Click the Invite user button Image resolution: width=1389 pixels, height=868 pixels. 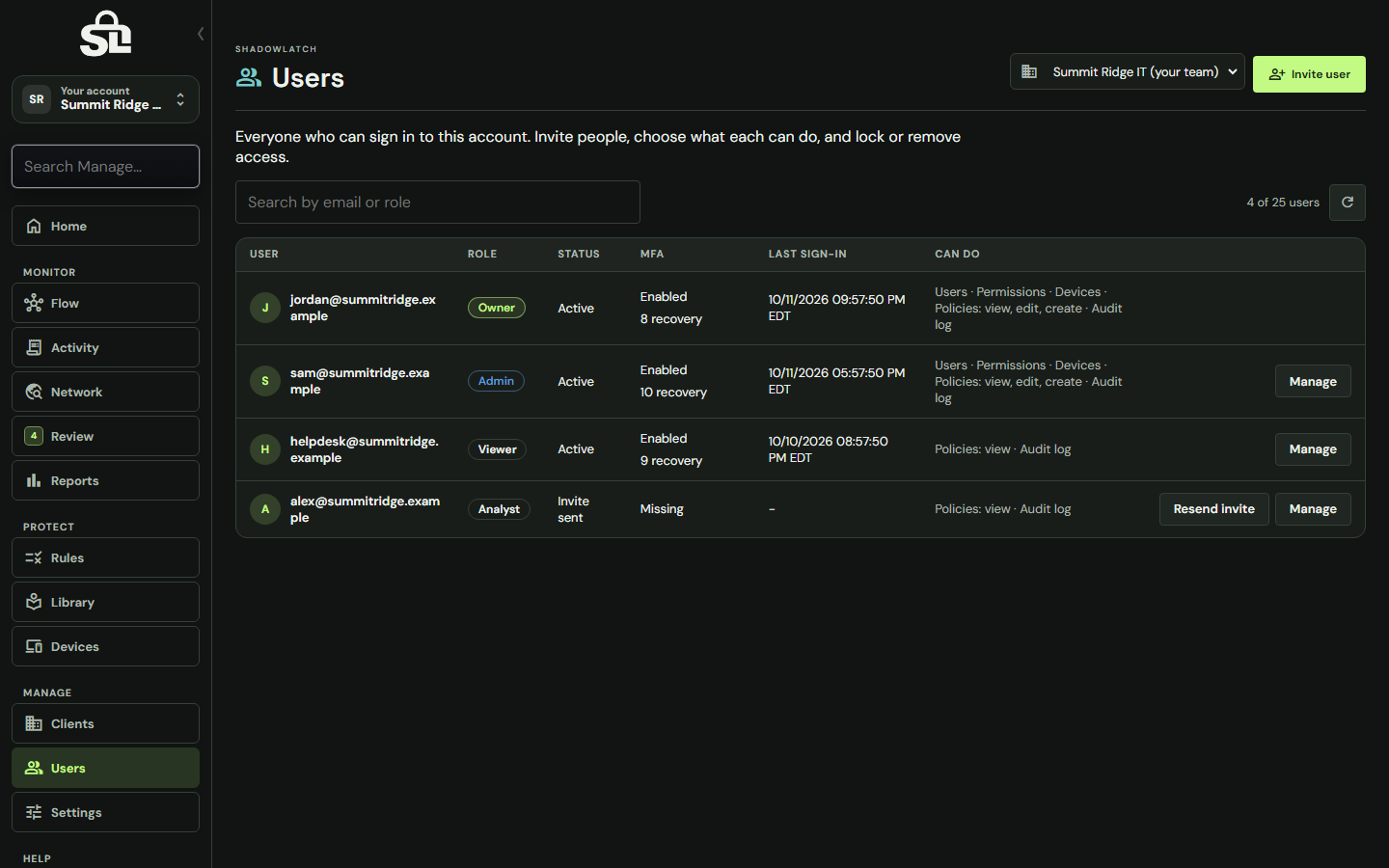(x=1309, y=74)
